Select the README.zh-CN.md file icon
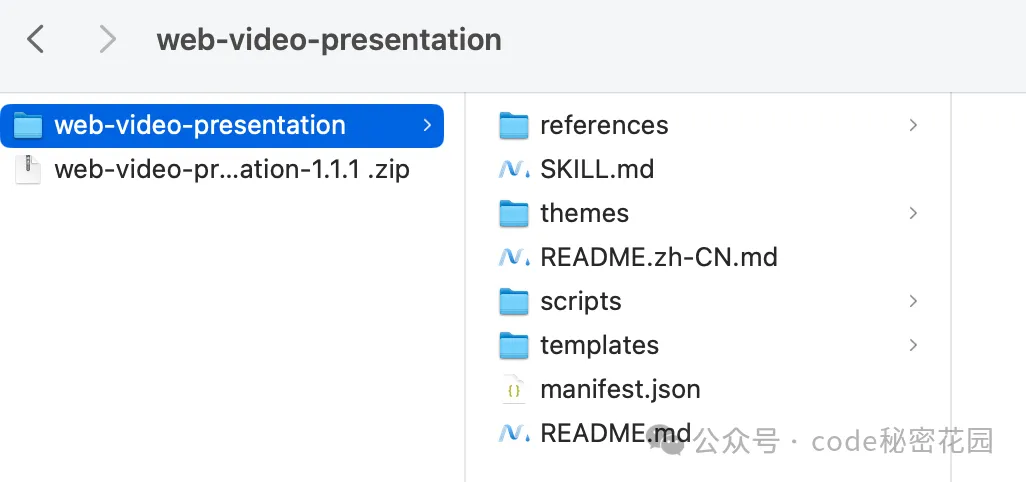 [514, 258]
